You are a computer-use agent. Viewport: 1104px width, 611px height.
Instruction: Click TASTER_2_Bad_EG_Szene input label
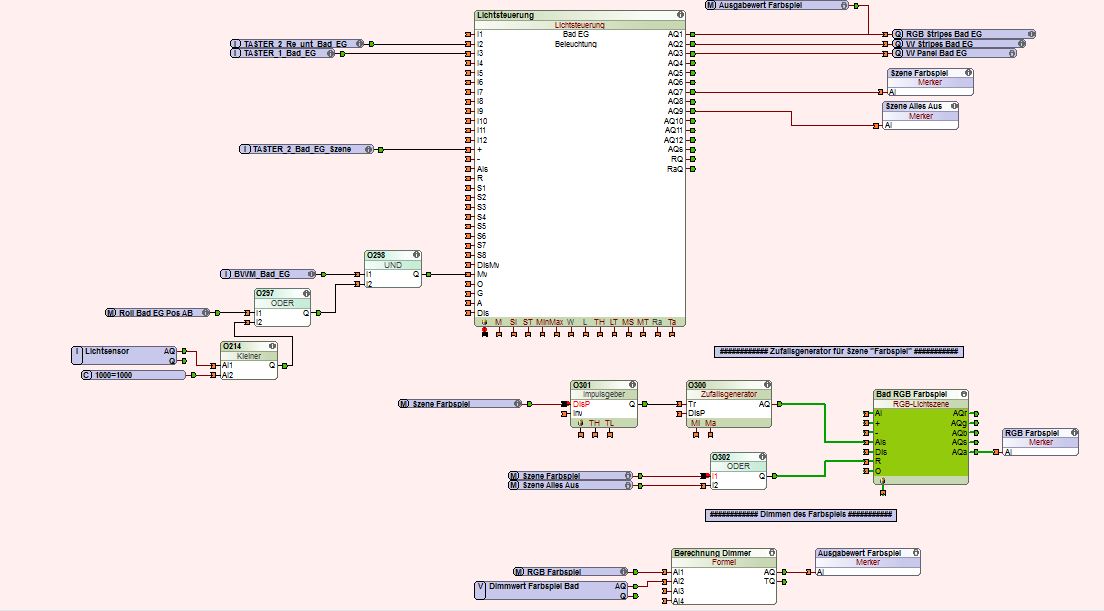[x=302, y=149]
